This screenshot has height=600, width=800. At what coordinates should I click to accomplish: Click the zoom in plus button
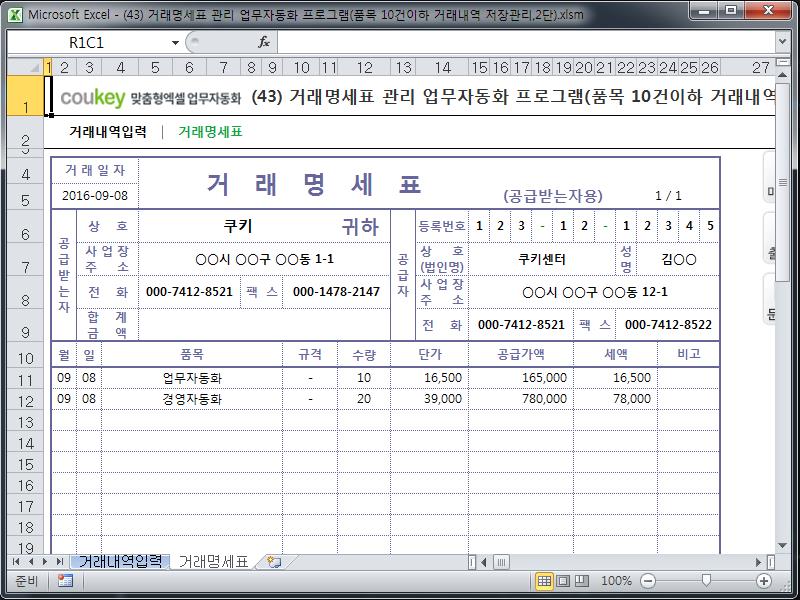click(x=764, y=581)
